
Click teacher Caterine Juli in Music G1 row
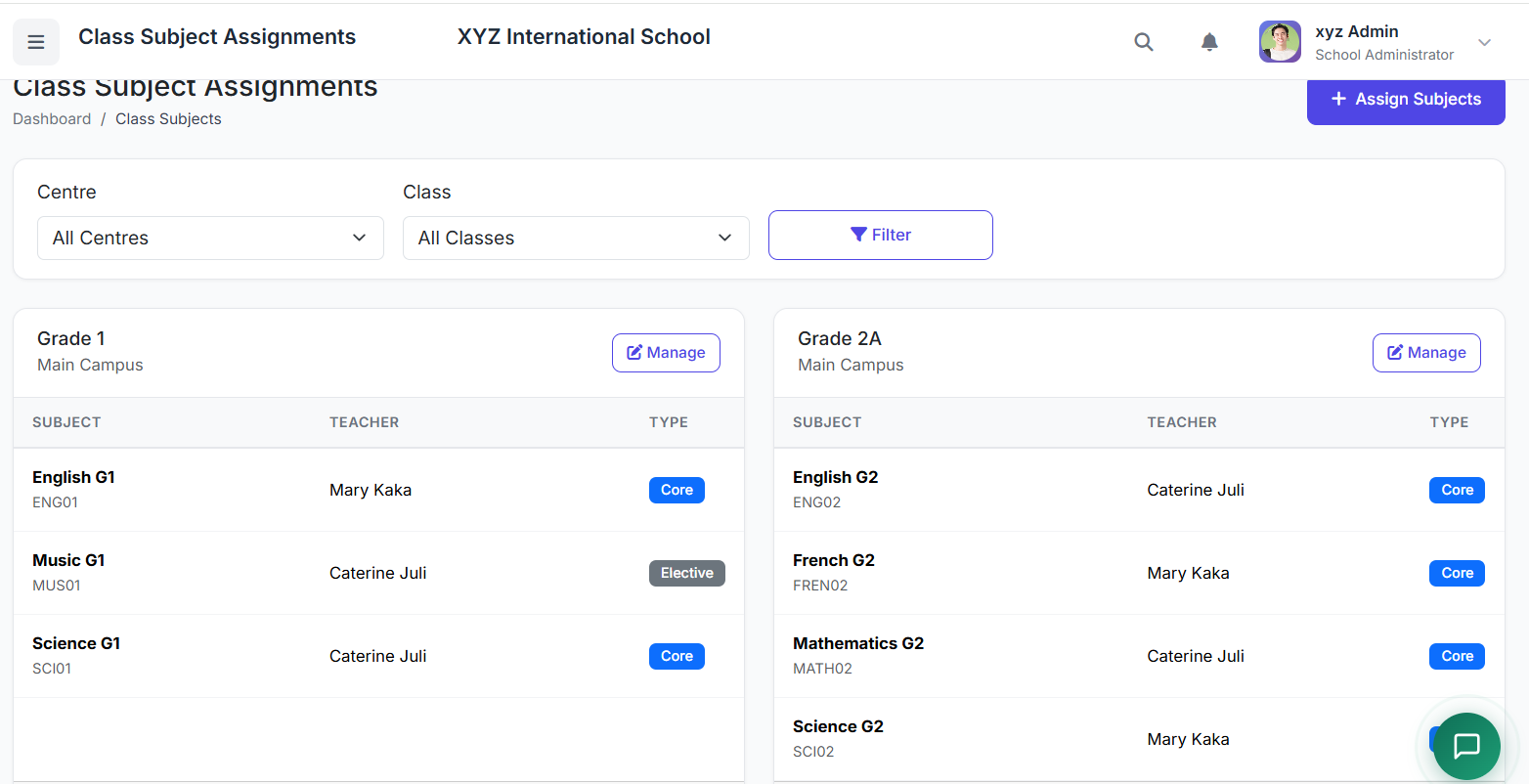tap(378, 573)
